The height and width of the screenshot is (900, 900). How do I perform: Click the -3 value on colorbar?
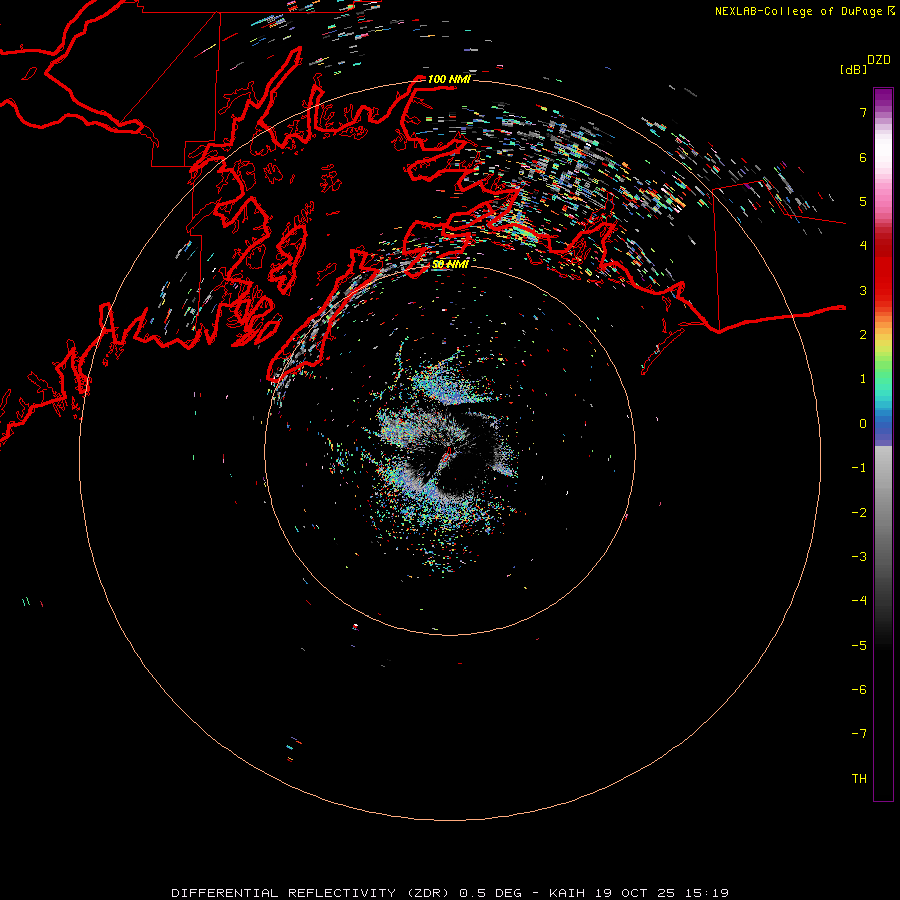point(859,557)
